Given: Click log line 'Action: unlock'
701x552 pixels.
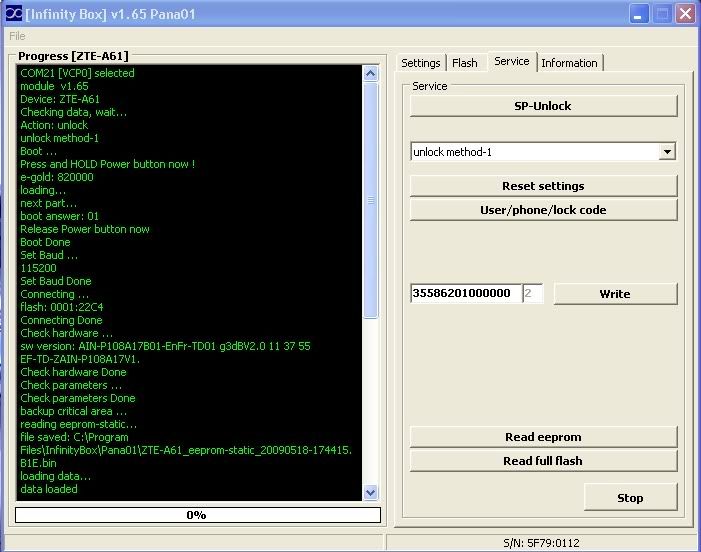Looking at the screenshot, I should (x=54, y=125).
